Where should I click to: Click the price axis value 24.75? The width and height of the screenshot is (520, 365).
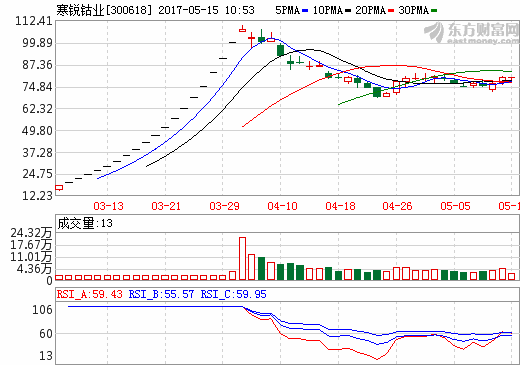click(x=37, y=174)
